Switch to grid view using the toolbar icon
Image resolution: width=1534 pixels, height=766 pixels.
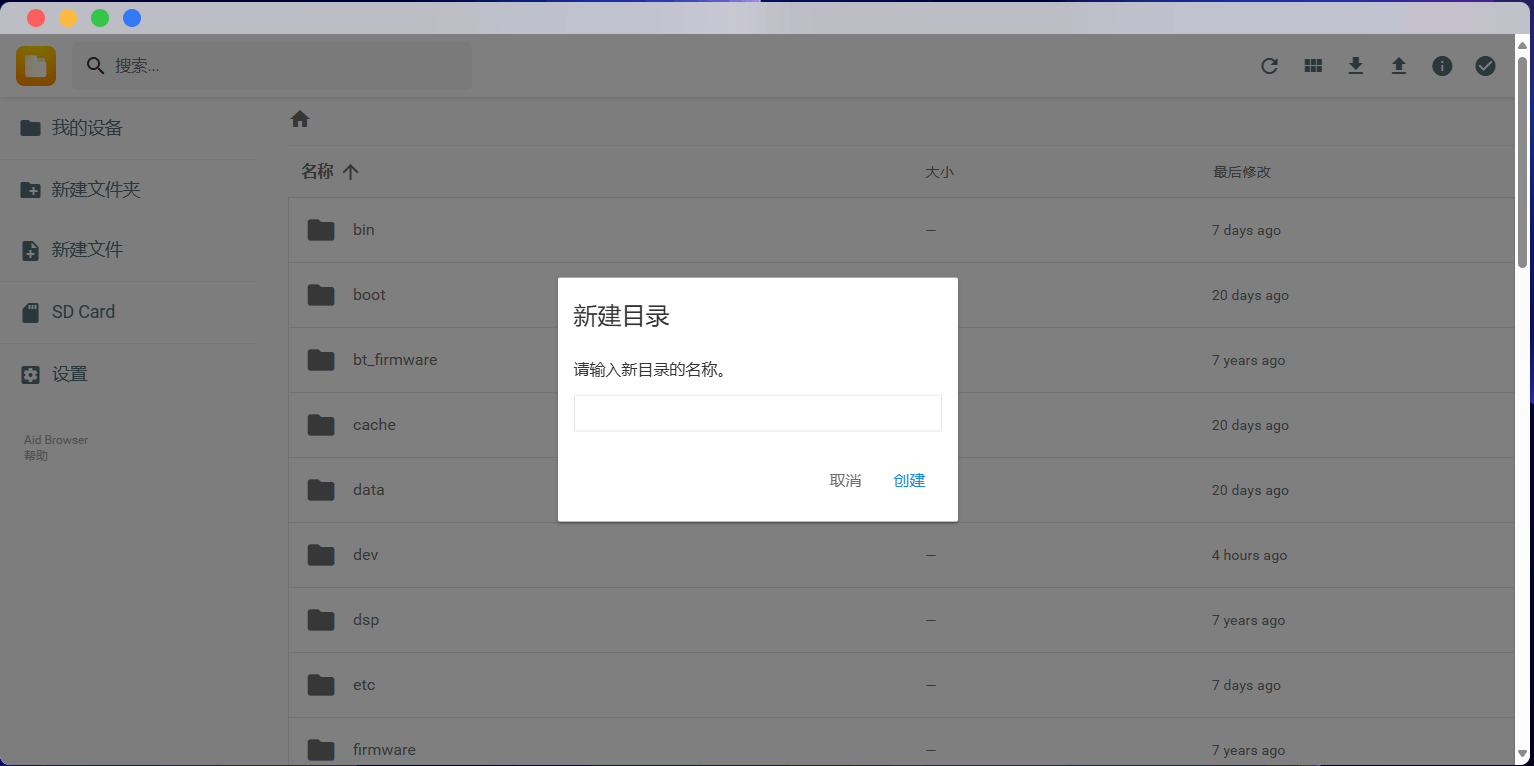click(1312, 65)
